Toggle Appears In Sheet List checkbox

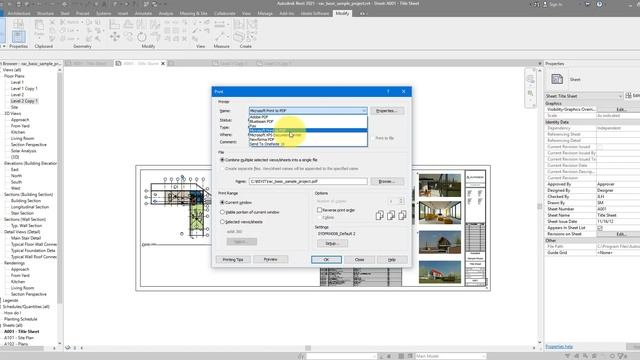(600, 228)
